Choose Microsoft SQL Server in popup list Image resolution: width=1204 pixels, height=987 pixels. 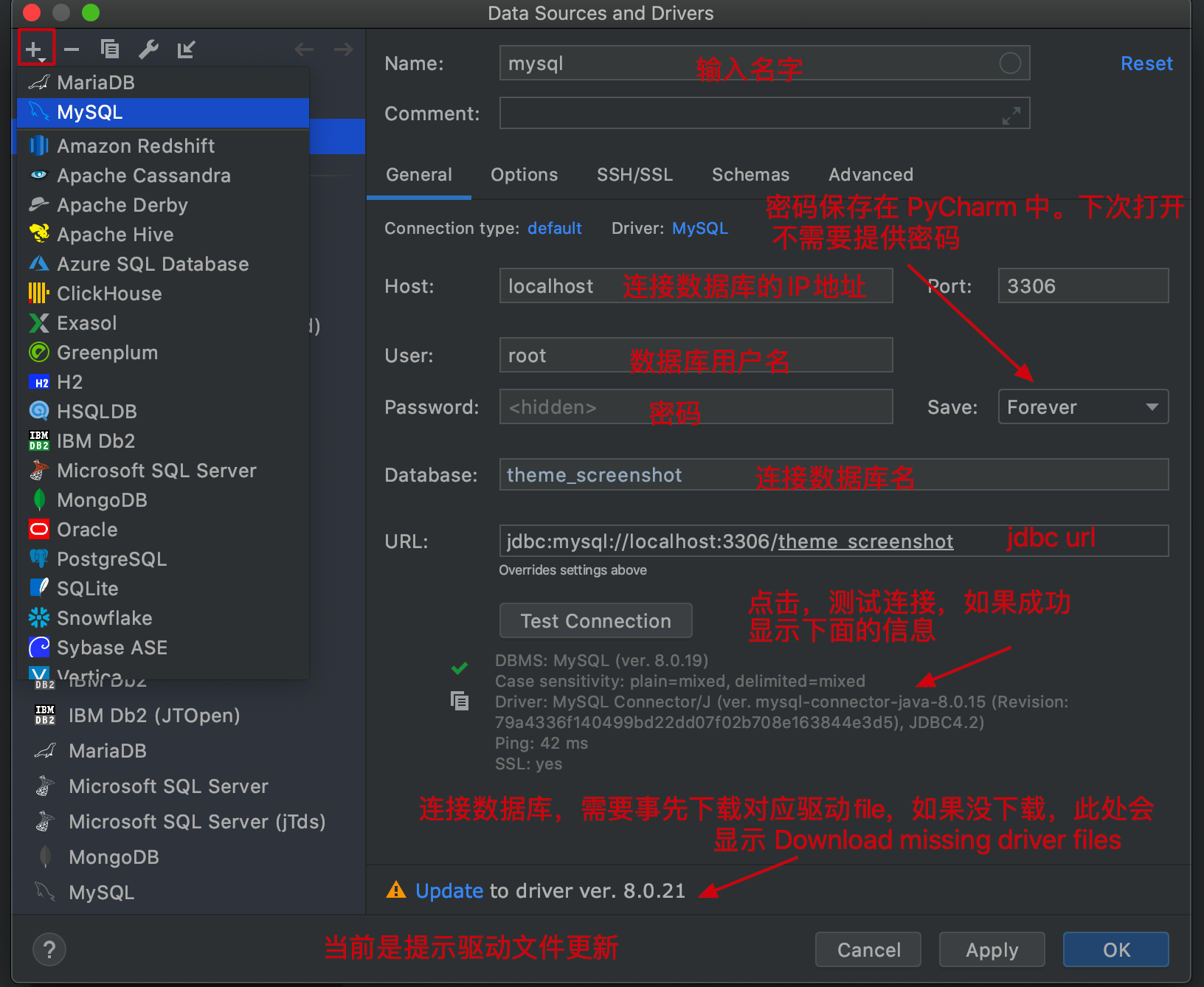163,471
